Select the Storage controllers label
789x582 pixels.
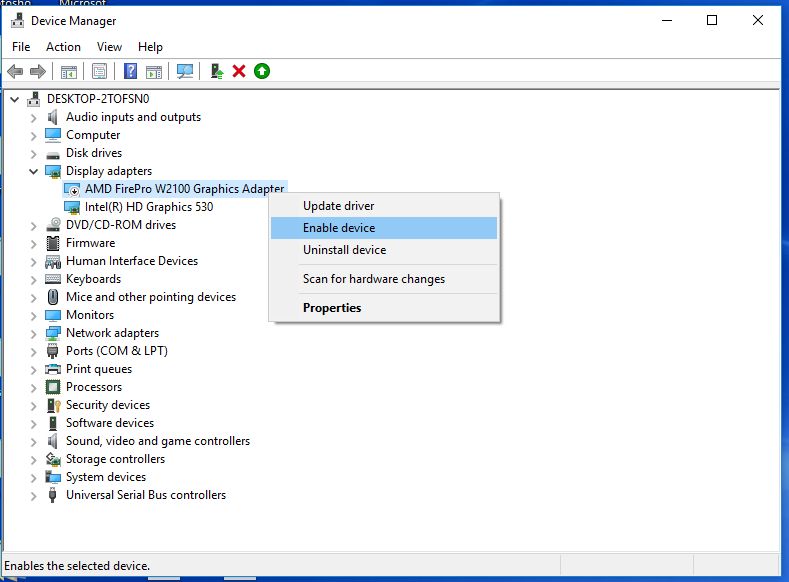click(x=115, y=459)
